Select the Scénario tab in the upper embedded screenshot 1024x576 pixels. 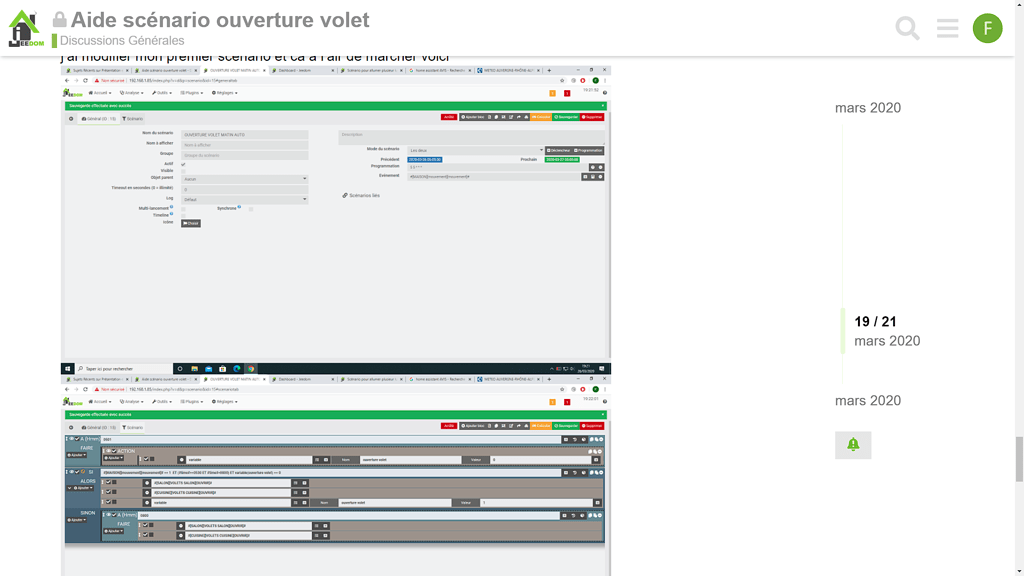[132, 118]
